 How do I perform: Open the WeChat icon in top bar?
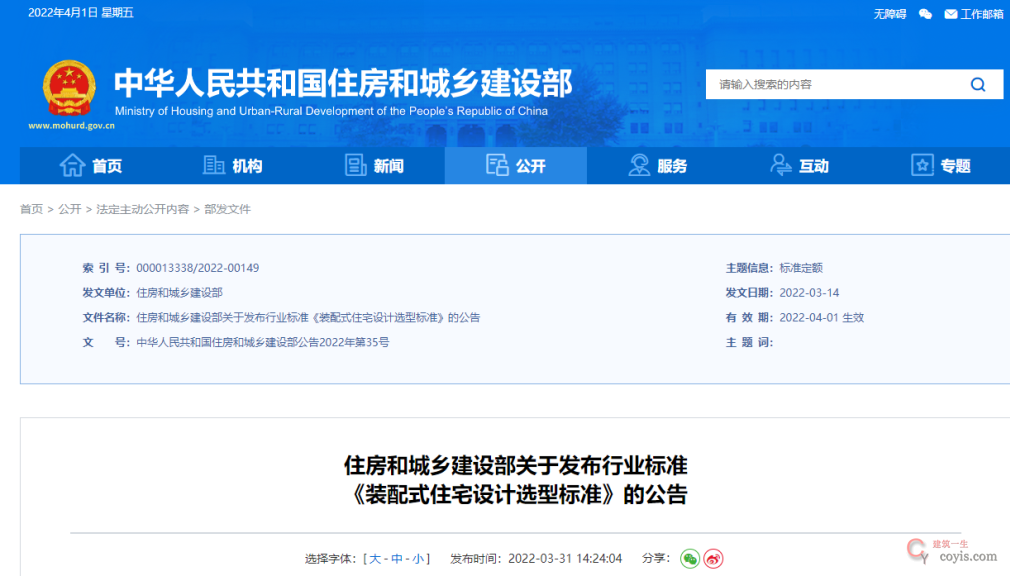(925, 13)
